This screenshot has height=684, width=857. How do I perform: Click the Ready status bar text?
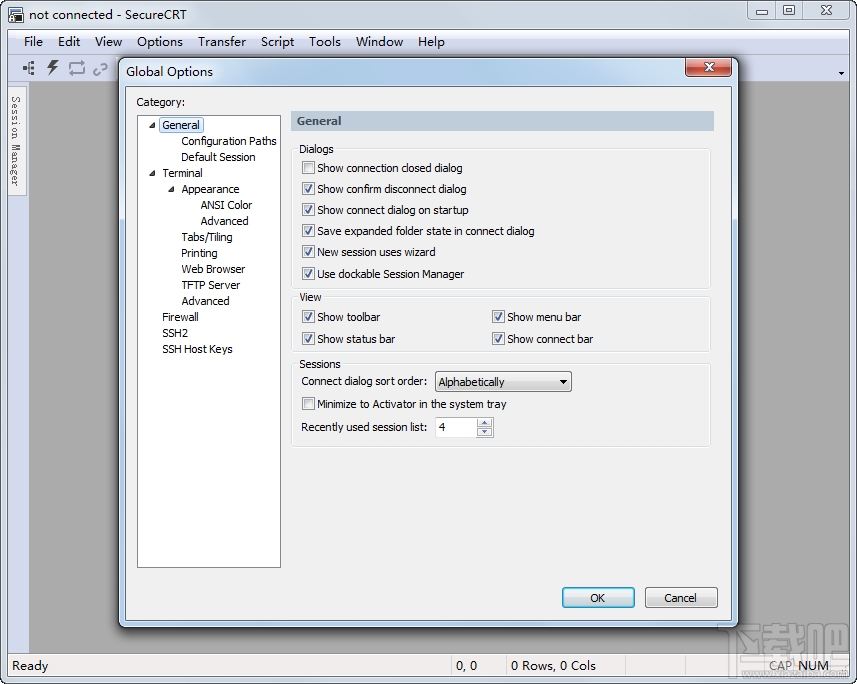pos(30,665)
